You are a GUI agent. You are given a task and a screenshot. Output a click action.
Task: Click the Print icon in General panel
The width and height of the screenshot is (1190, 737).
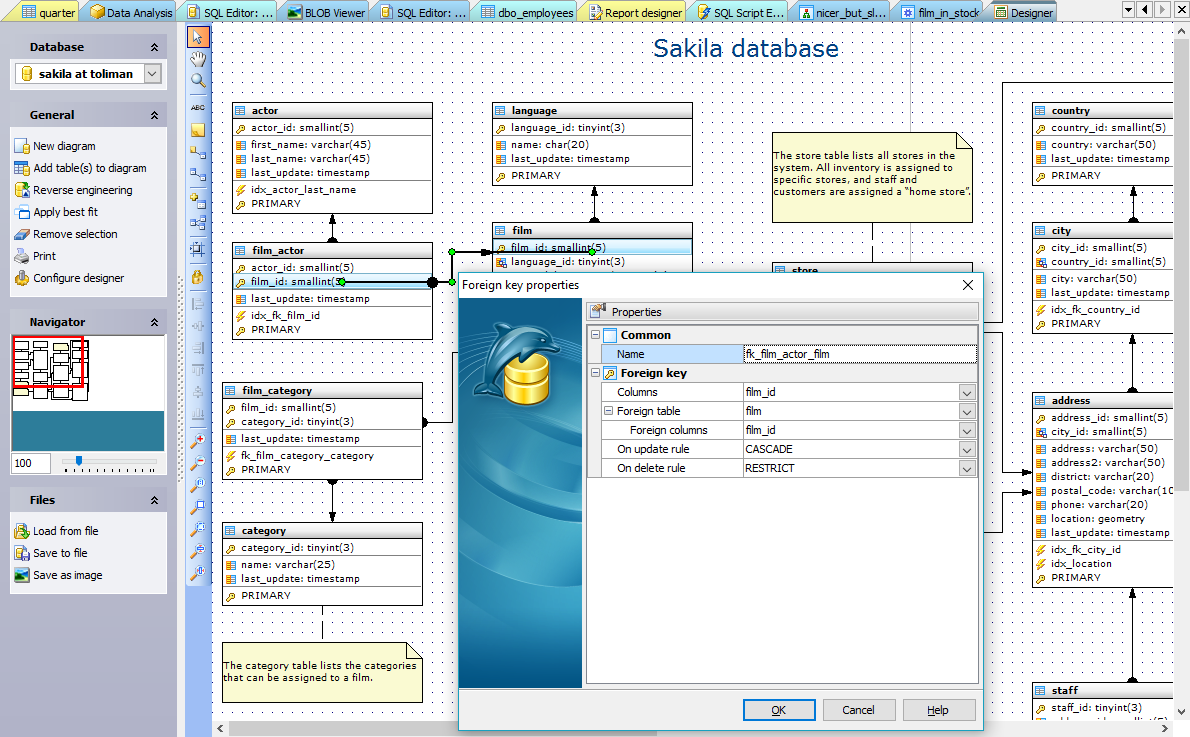pos(22,256)
